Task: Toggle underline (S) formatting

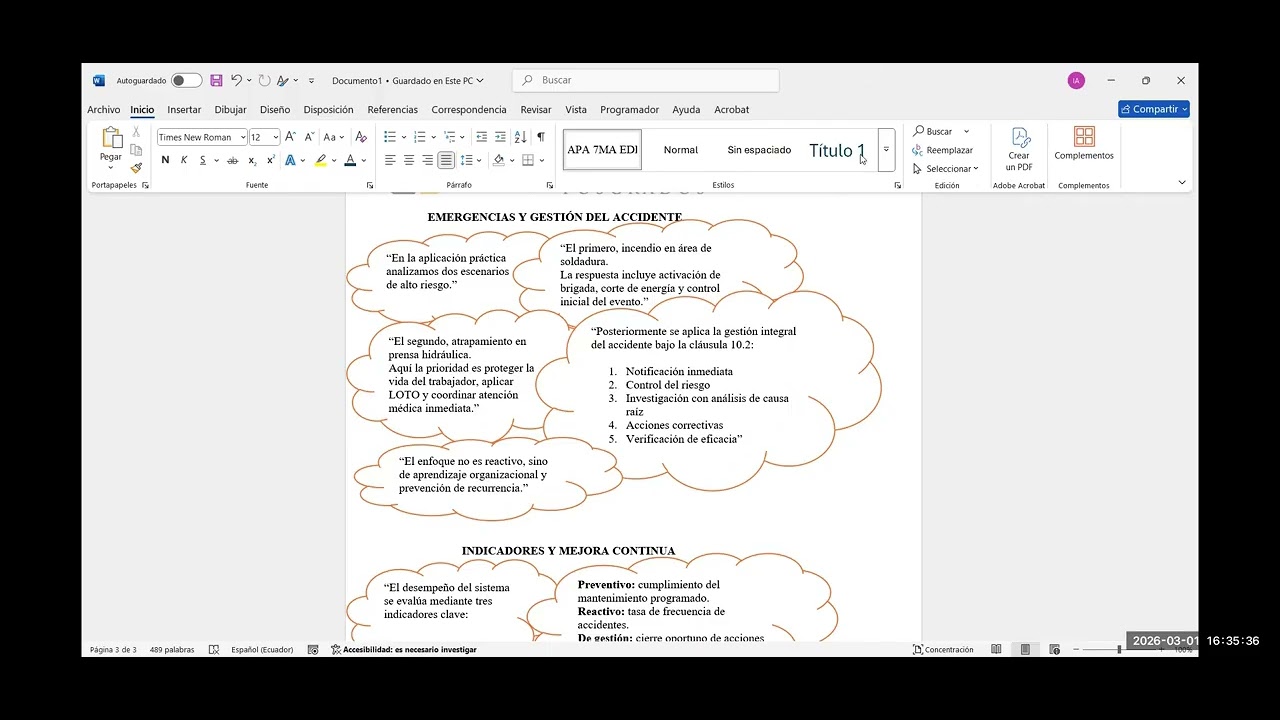Action: 203,160
